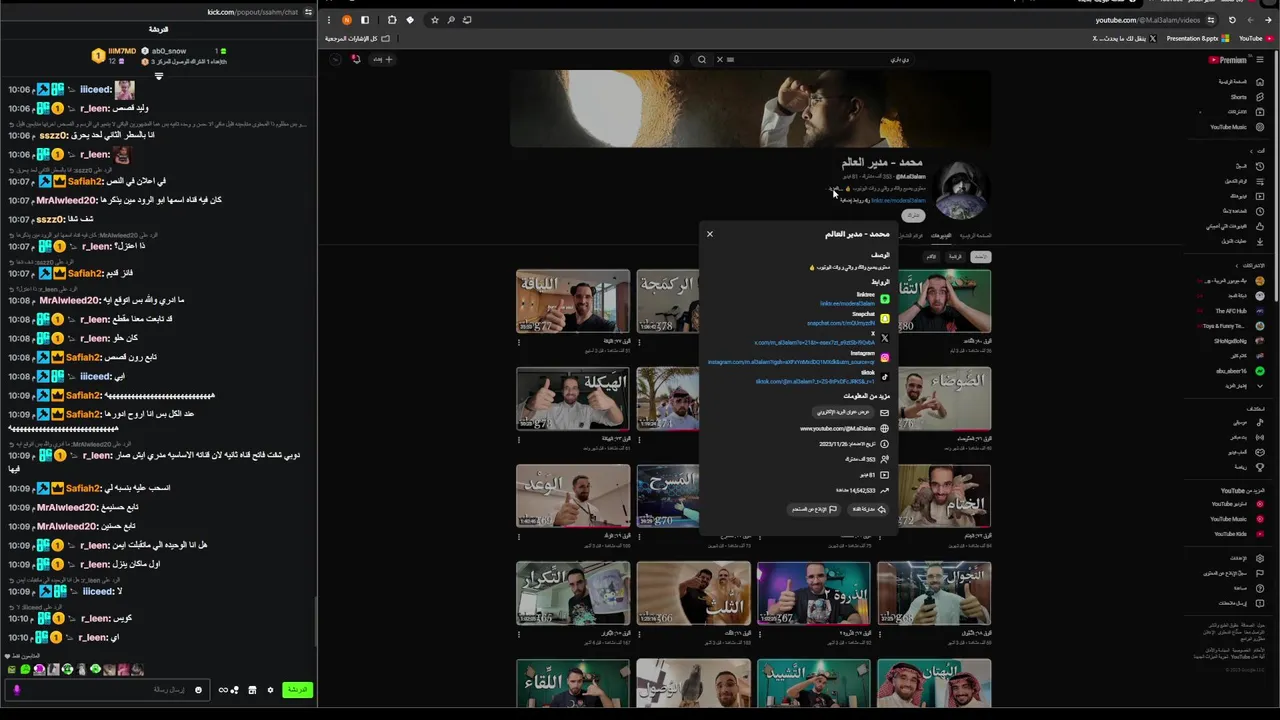This screenshot has width=1280, height=720.
Task: Open the Videos channel tab
Action: 941,235
